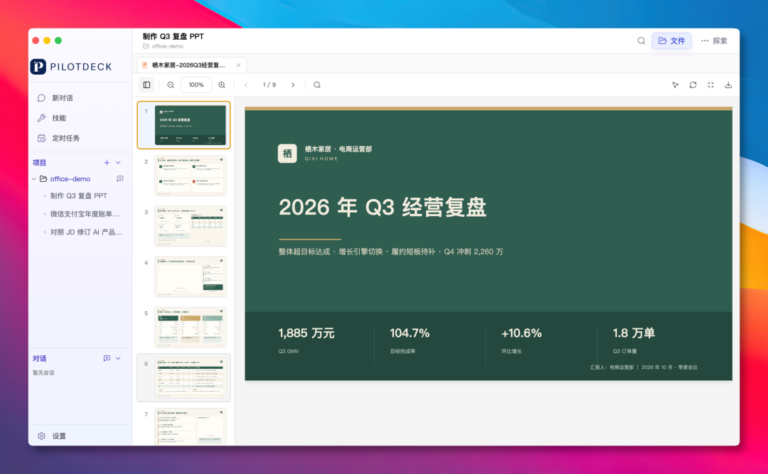The width and height of the screenshot is (768, 474).
Task: Click the 1,885 万元 GMV figure
Action: click(306, 333)
